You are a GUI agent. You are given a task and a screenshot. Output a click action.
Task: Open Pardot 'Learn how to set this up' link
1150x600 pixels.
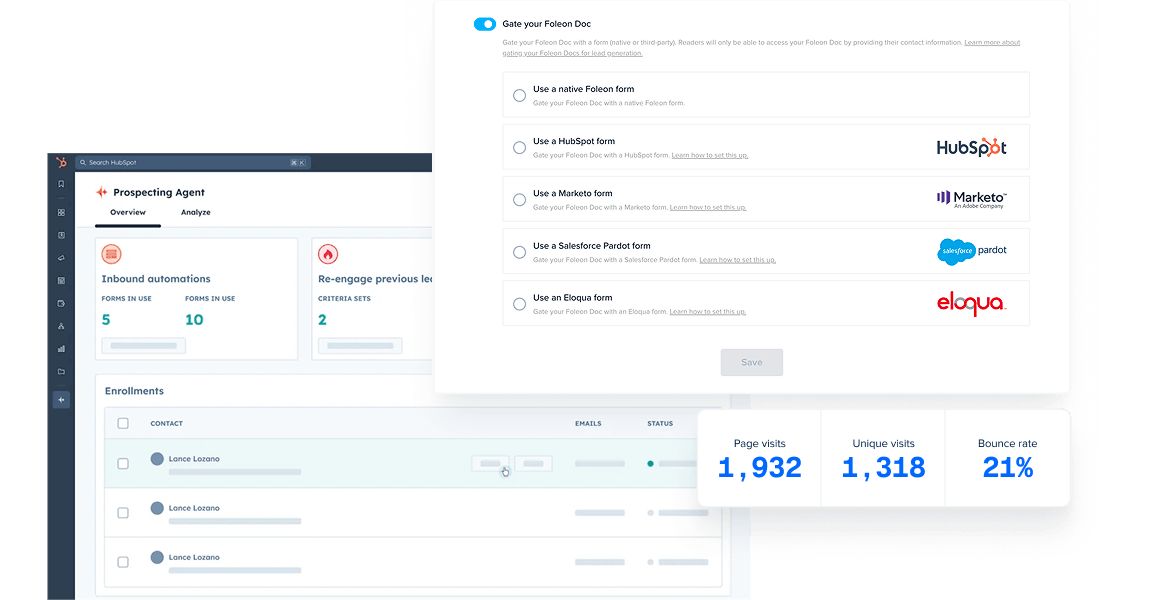point(738,260)
